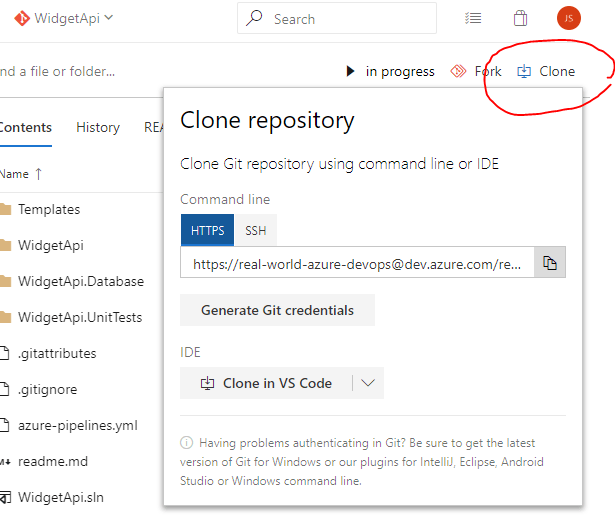This screenshot has width=615, height=517.
Task: Open the WidgetApi.UnitTests folder
Action: click(80, 317)
